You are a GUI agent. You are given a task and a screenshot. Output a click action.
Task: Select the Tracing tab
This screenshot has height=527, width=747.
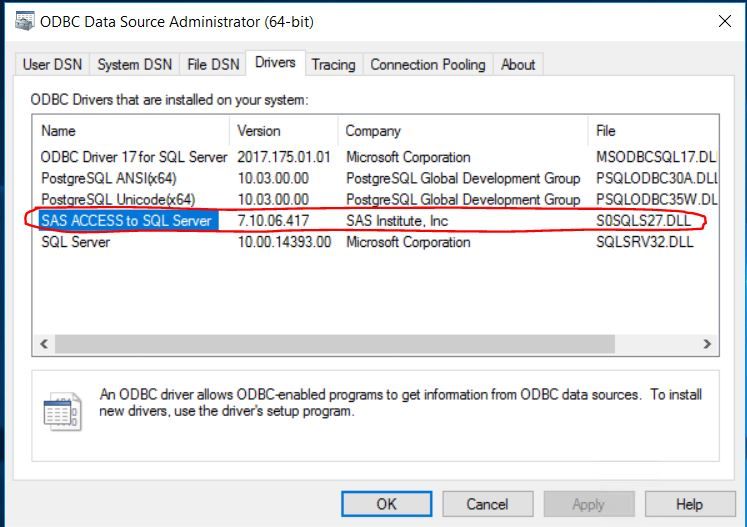pyautogui.click(x=333, y=65)
